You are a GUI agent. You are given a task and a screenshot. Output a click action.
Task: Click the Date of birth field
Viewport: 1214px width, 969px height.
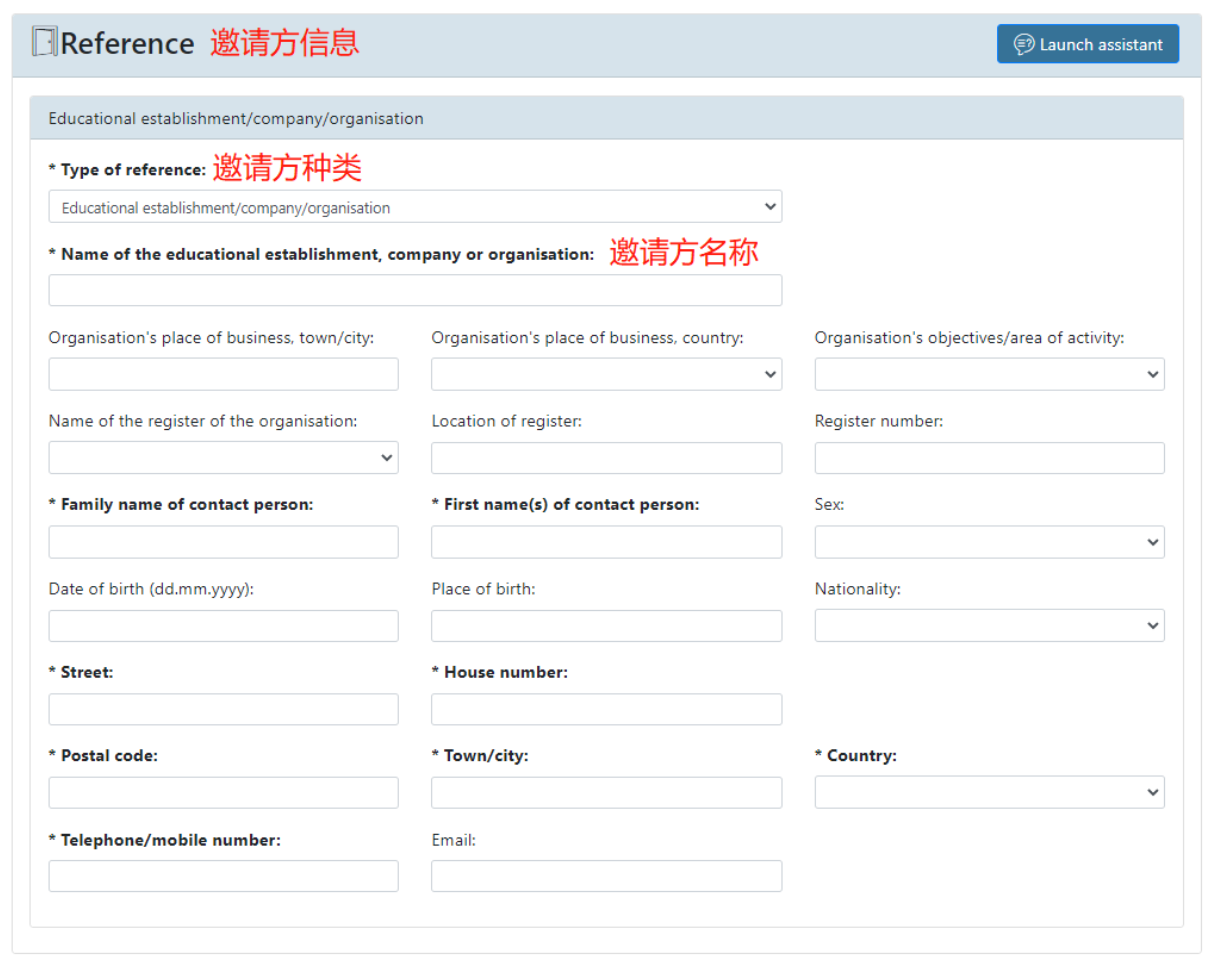pos(223,626)
